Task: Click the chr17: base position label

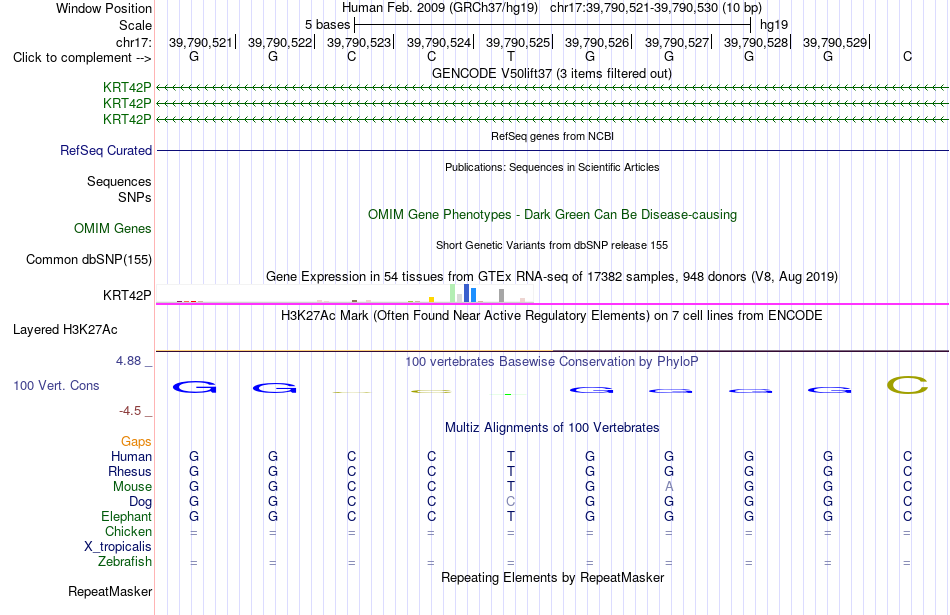Action: (133, 42)
